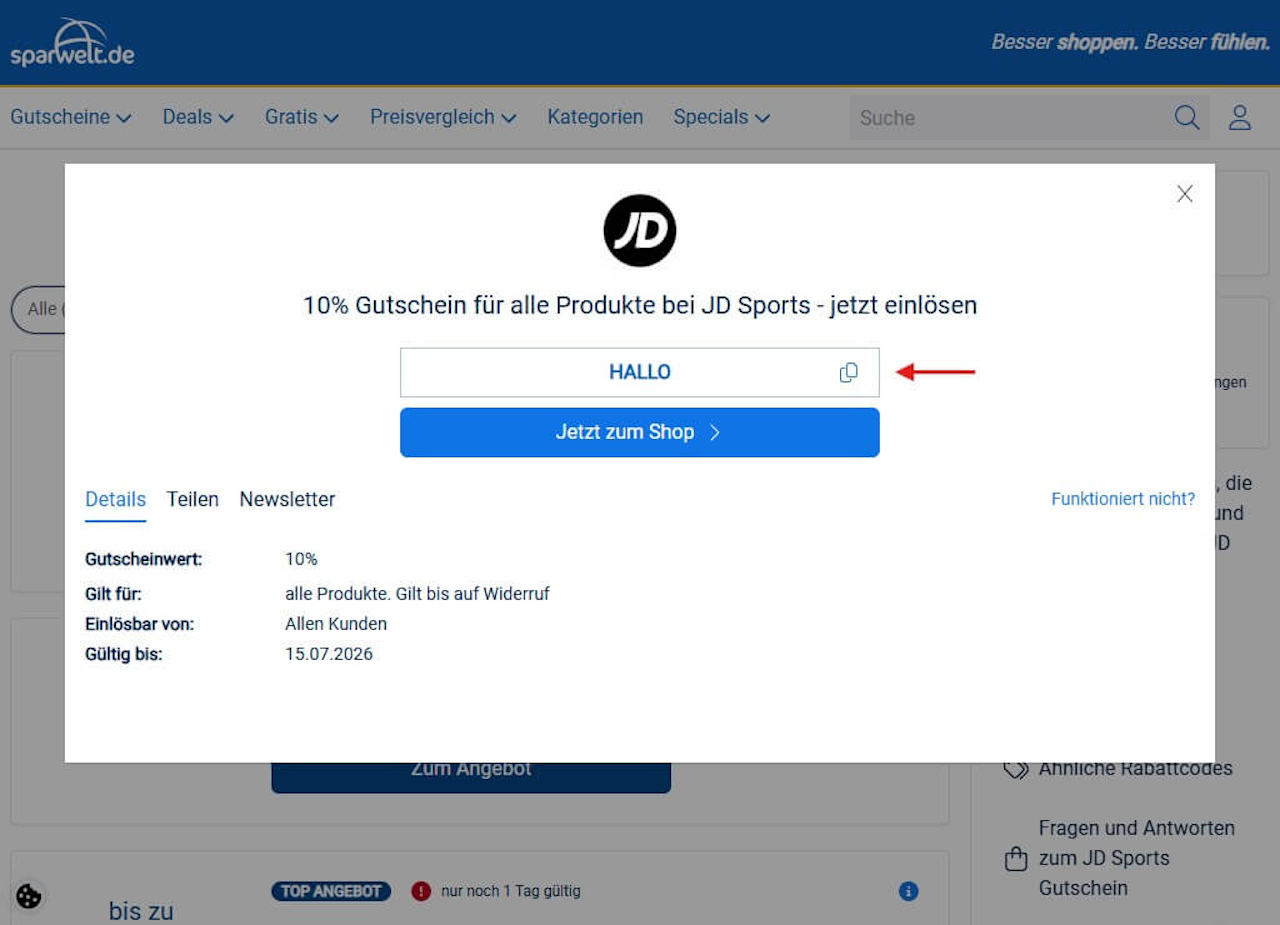Click the TOP ANGEBOT badge

point(331,891)
